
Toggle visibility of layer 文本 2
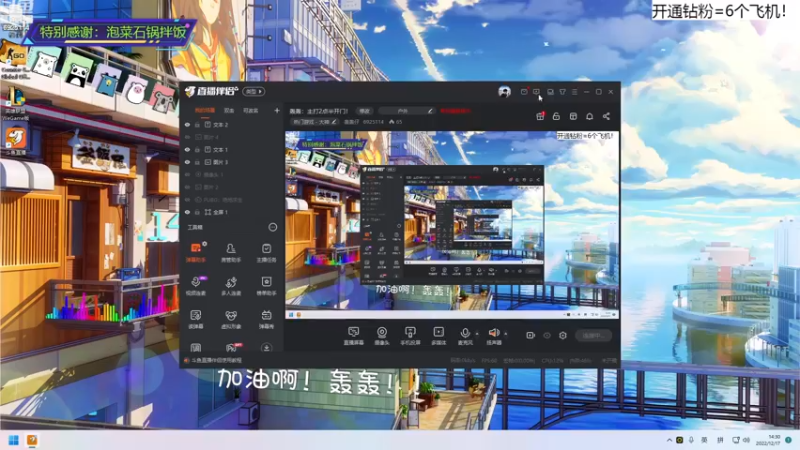coord(187,124)
